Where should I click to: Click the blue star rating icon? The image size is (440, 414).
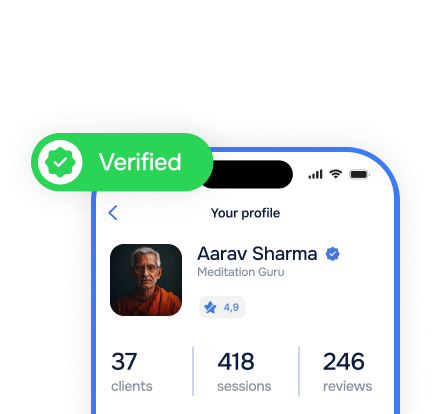210,307
